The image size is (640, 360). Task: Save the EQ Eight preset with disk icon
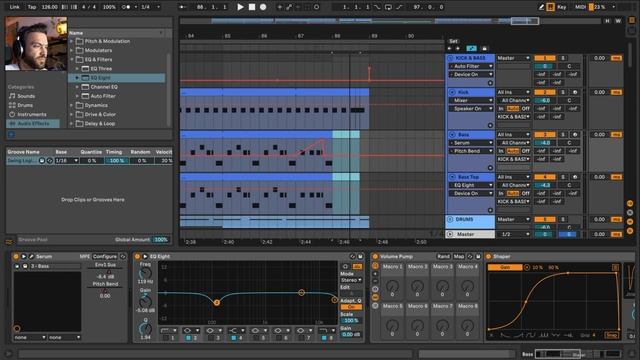pyautogui.click(x=360, y=256)
